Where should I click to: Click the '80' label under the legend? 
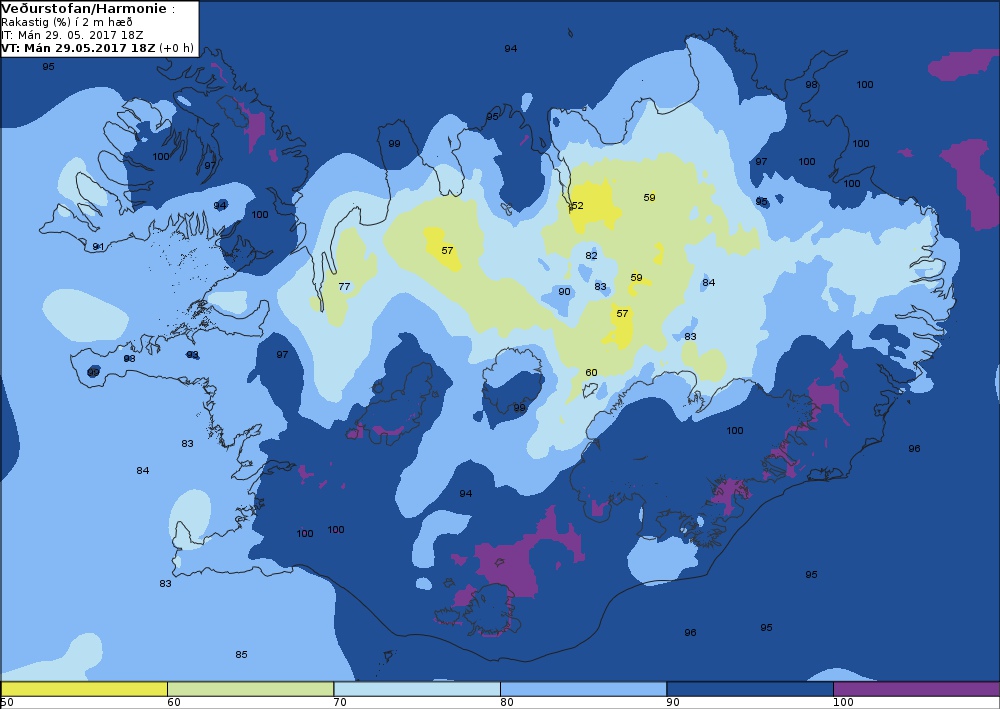tap(507, 702)
